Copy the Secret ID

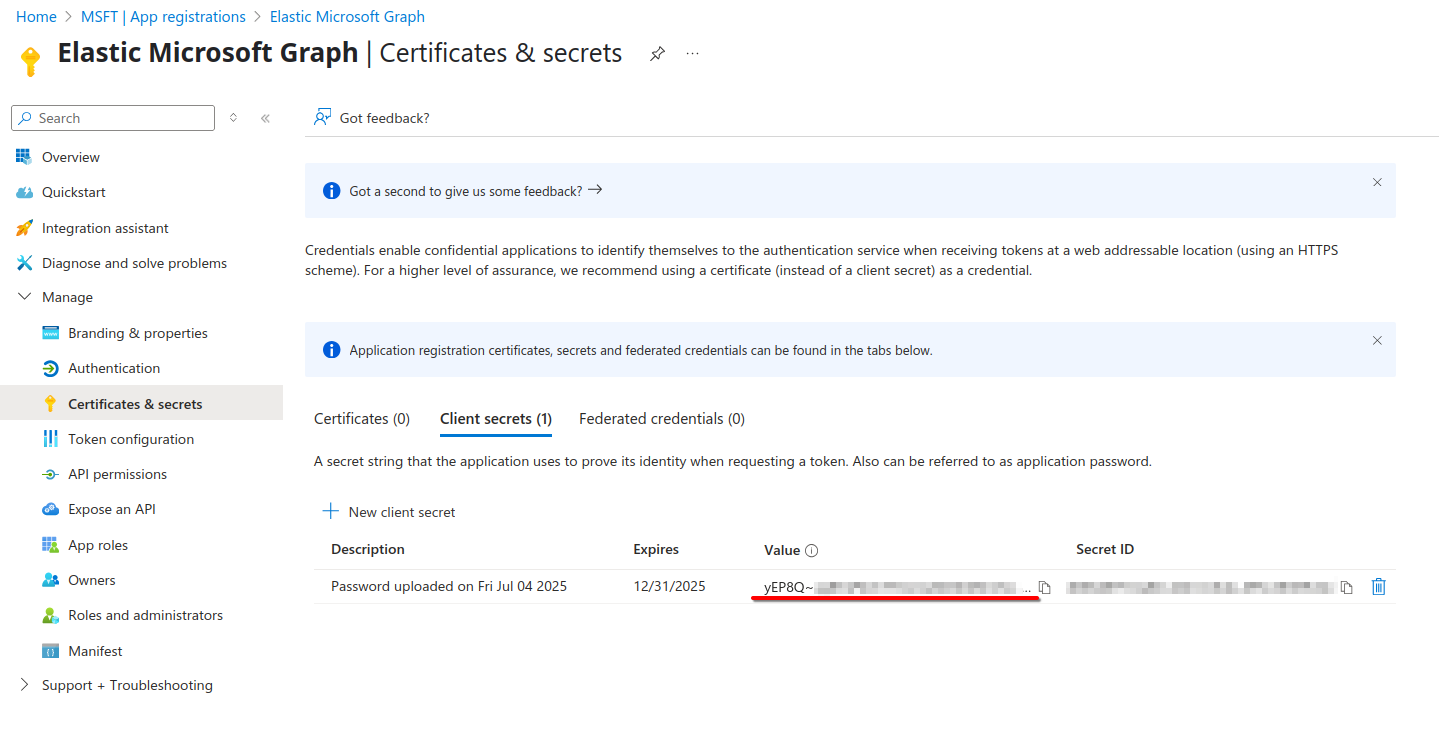click(x=1347, y=586)
